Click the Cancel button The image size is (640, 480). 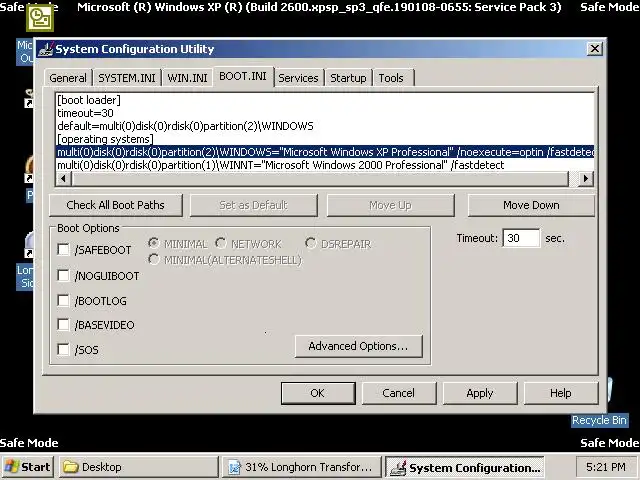[x=398, y=393]
